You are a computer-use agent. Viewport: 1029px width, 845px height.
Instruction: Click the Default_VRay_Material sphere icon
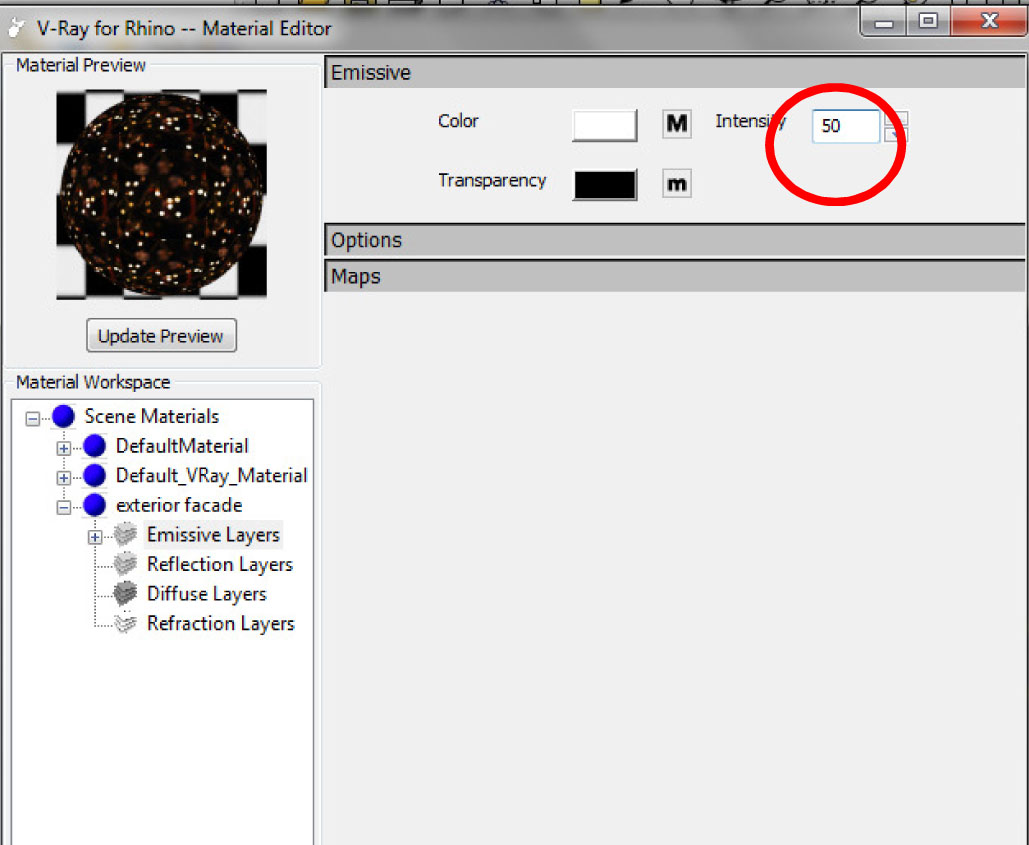[95, 475]
